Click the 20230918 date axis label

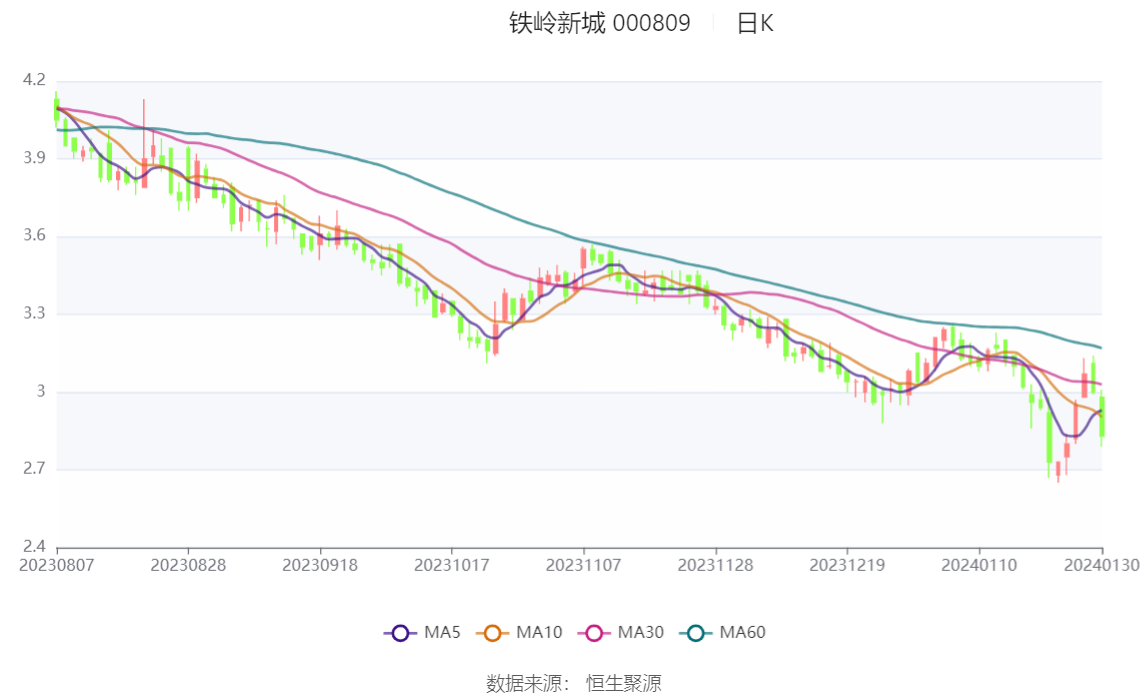320,566
